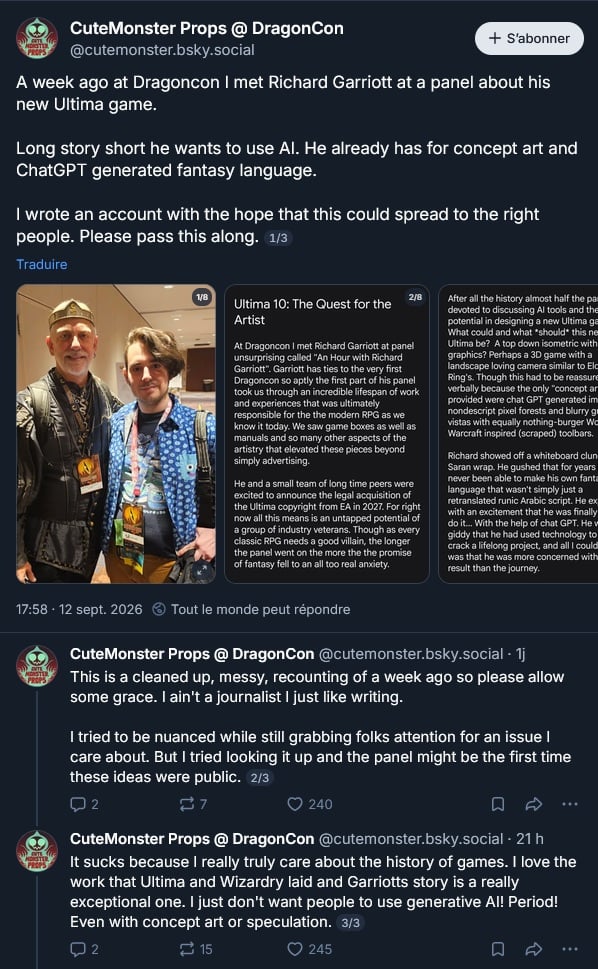Viewport: 598px width, 969px height.
Task: Open the CuteMonster Props avatar in the main post
Action: click(37, 38)
